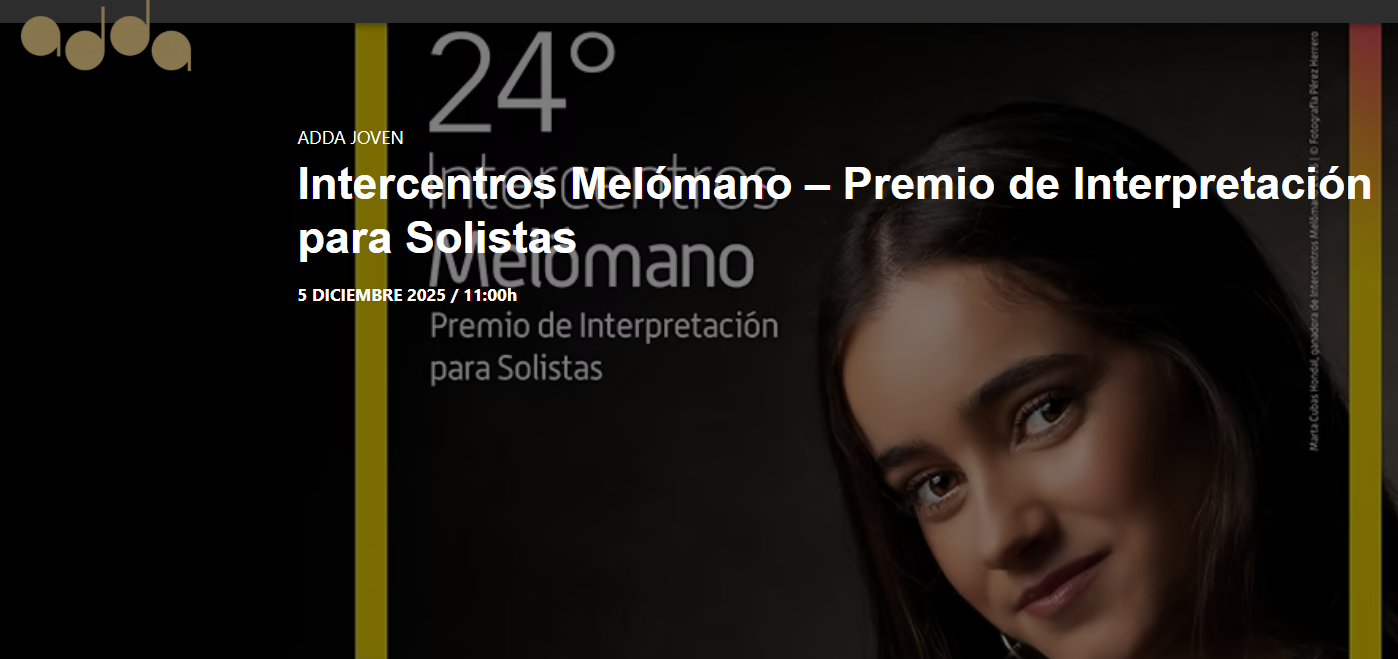Viewport: 1398px width, 659px height.
Task: Click the Intercentros Melómano event title
Action: [834, 211]
